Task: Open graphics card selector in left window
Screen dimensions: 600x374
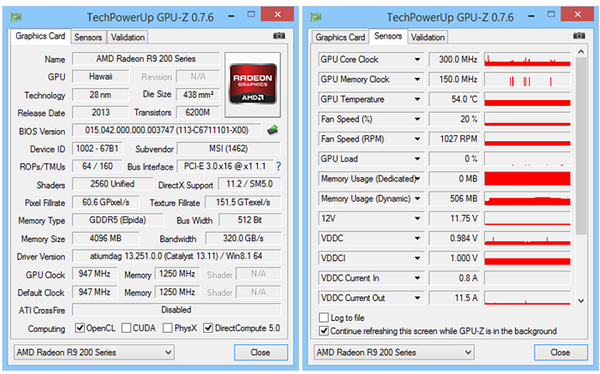Action: (94, 352)
